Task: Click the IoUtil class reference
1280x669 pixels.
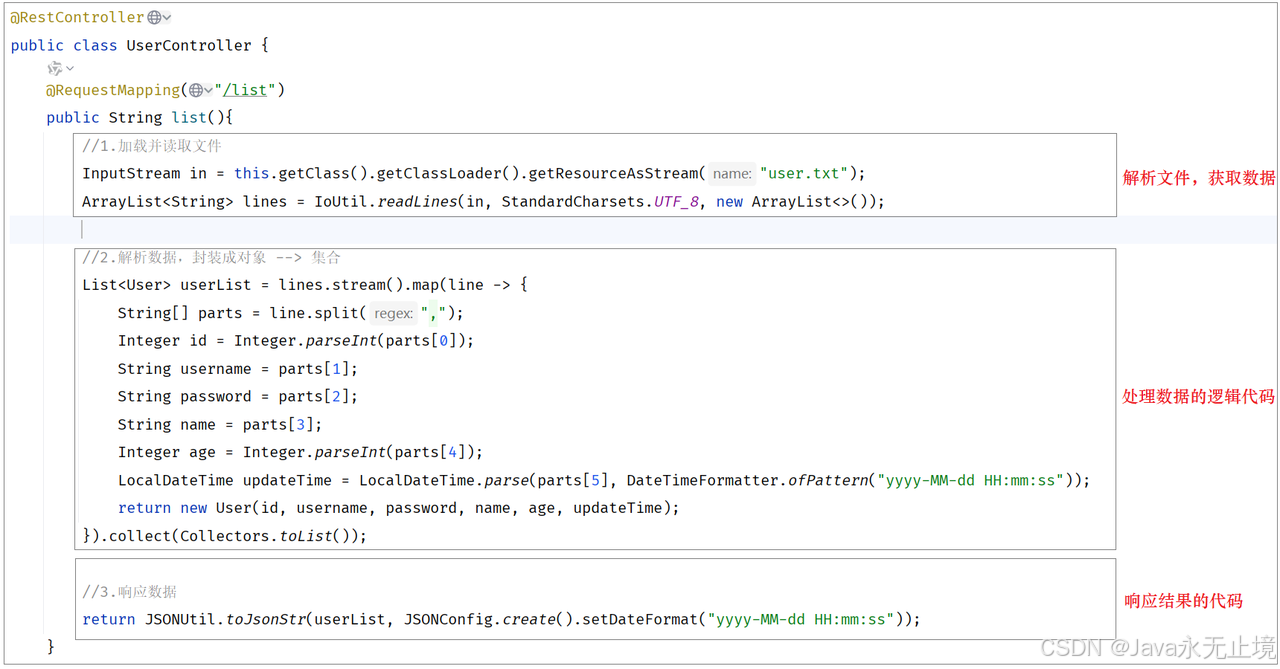Action: [x=340, y=201]
